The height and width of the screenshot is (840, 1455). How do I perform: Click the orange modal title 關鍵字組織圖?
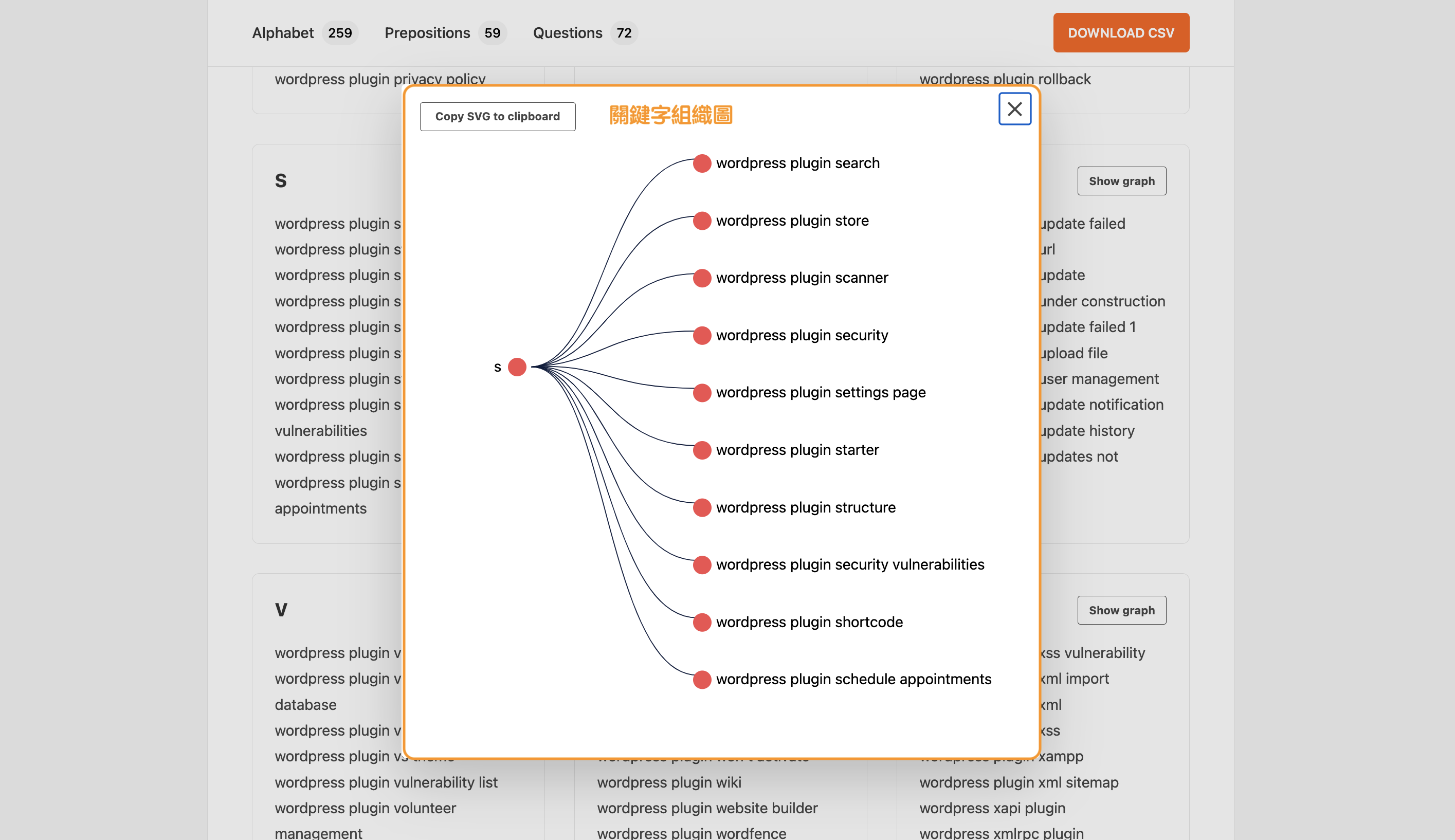click(x=670, y=115)
